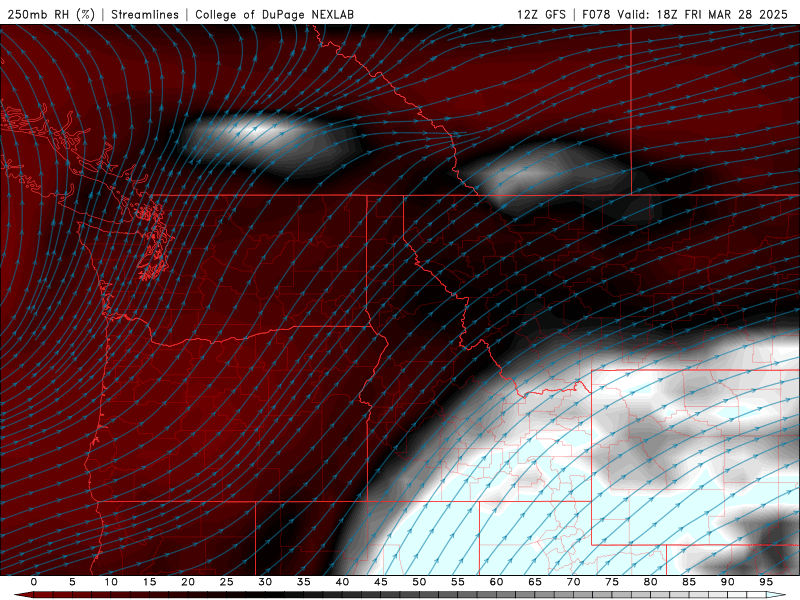The width and height of the screenshot is (800, 600).
Task: Pick the '70' legend value
Action: (x=573, y=582)
